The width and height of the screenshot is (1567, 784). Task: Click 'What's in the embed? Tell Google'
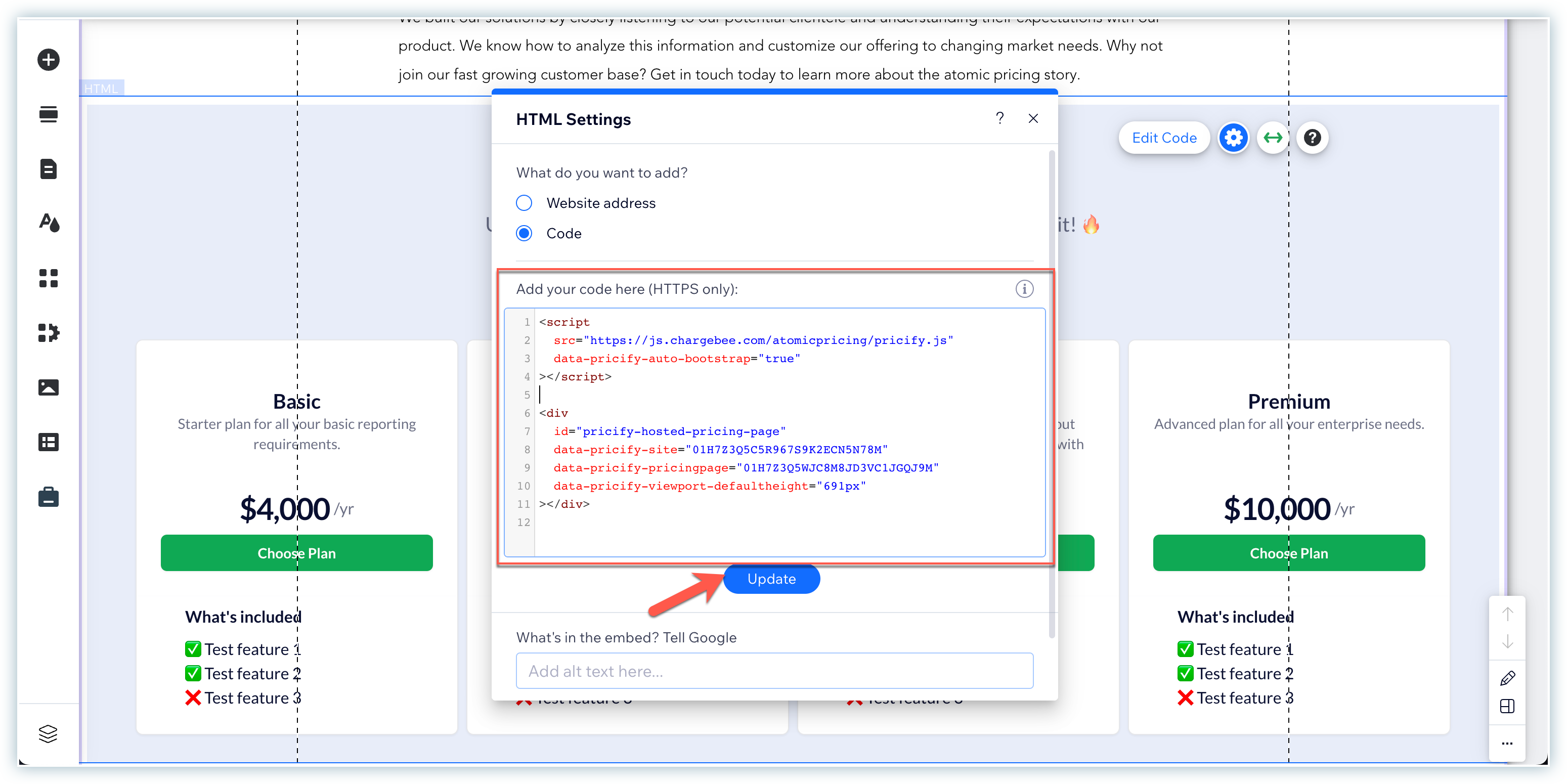pos(626,637)
